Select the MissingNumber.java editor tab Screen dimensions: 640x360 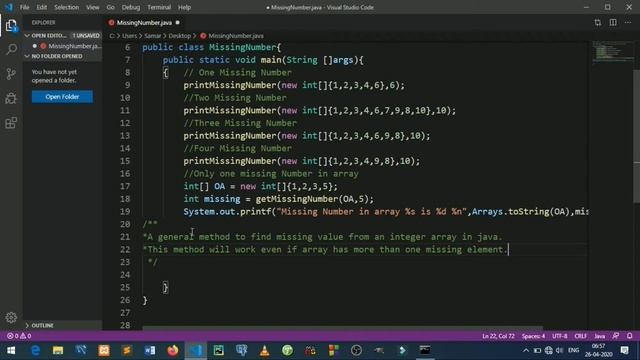(144, 22)
